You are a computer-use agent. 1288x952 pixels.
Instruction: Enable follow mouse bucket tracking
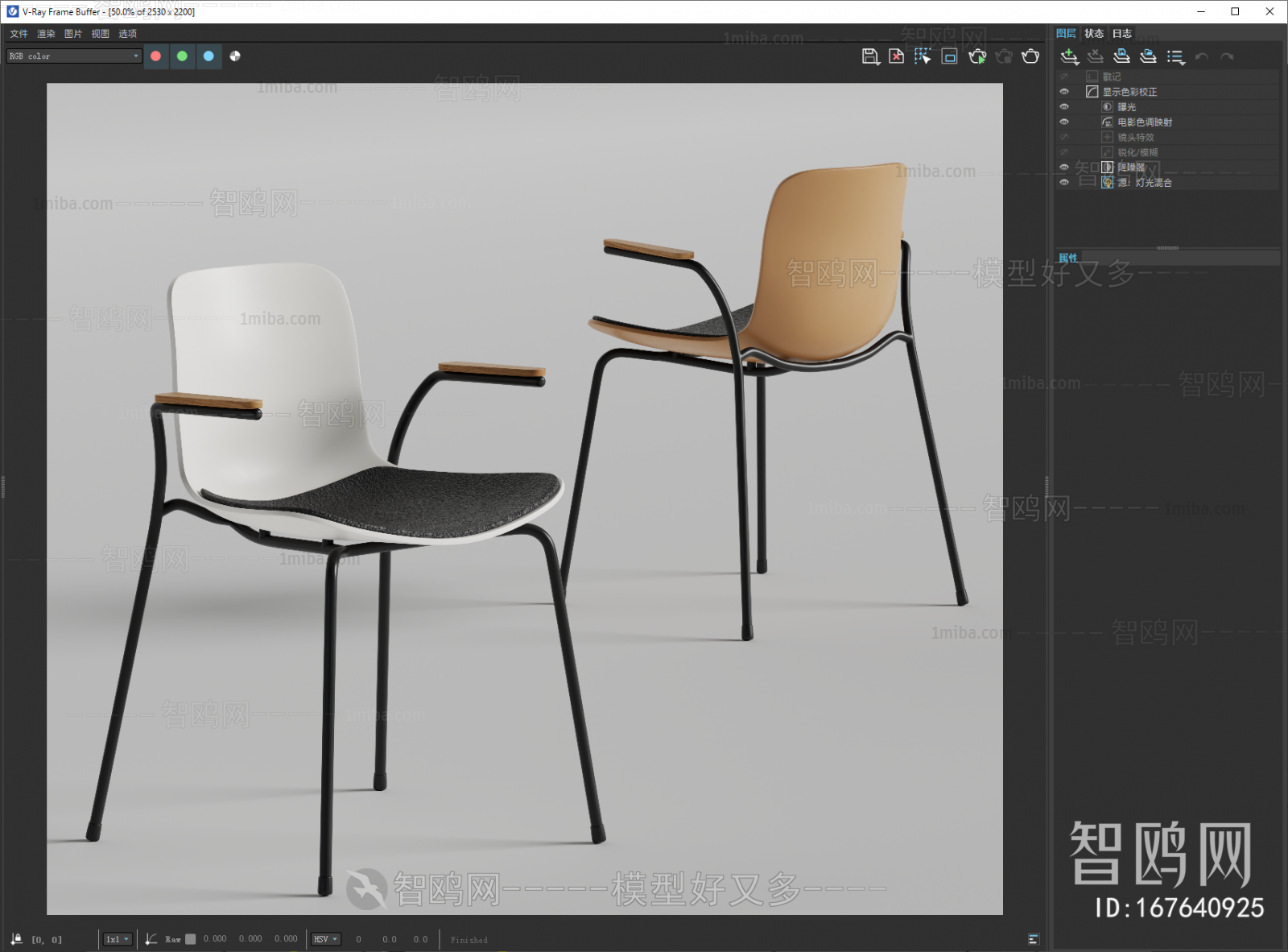pos(923,56)
